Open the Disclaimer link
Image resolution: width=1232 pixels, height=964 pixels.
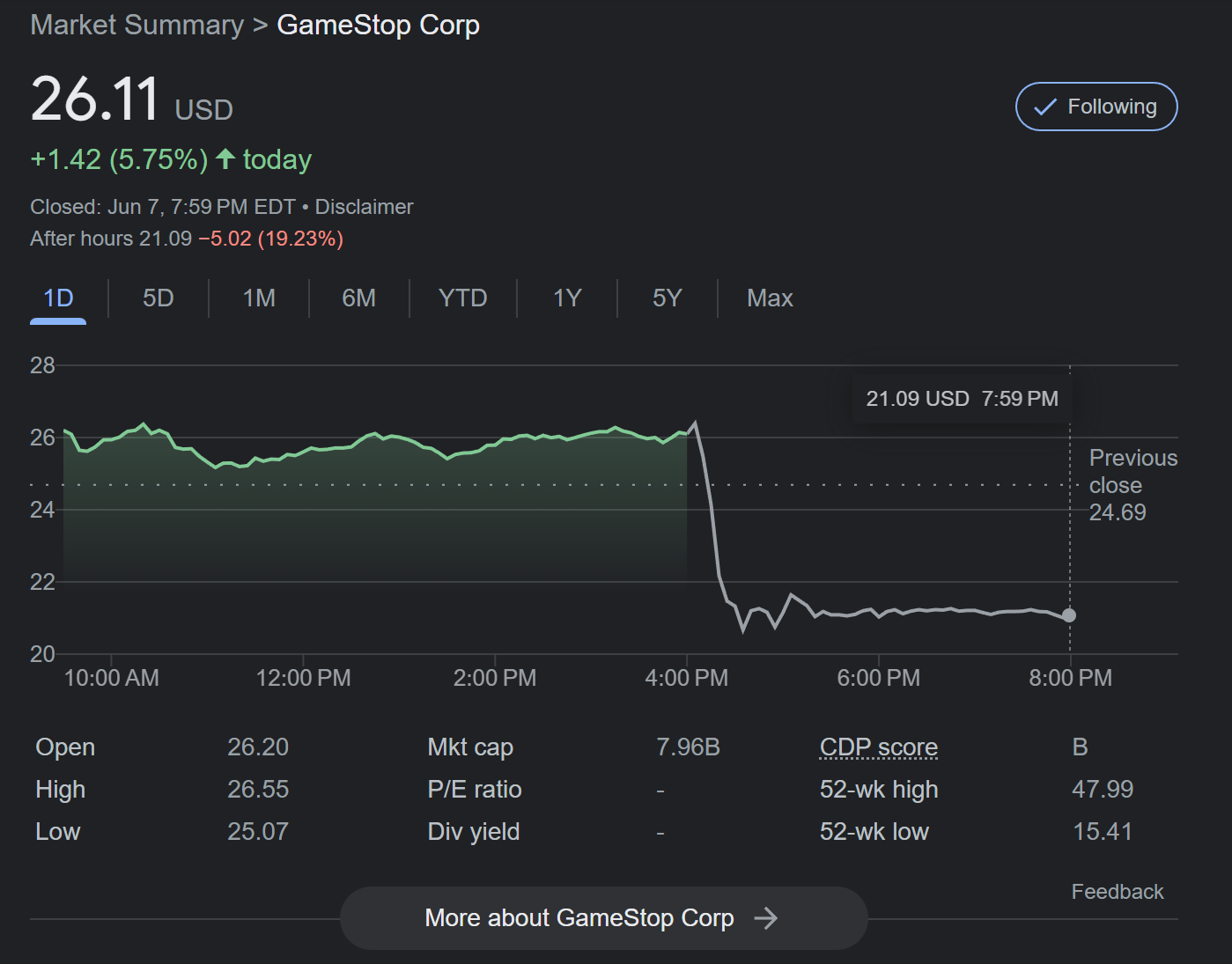[364, 207]
